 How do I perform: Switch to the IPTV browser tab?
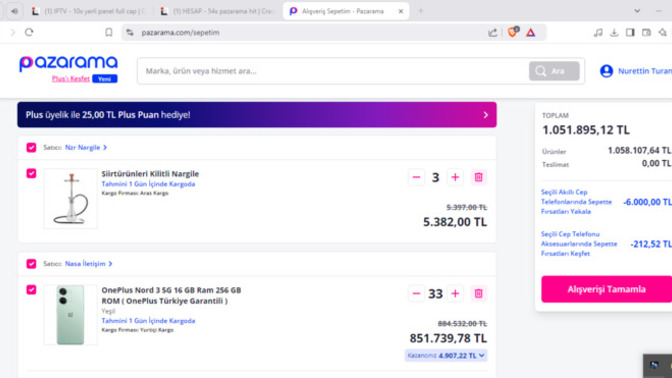coord(90,11)
